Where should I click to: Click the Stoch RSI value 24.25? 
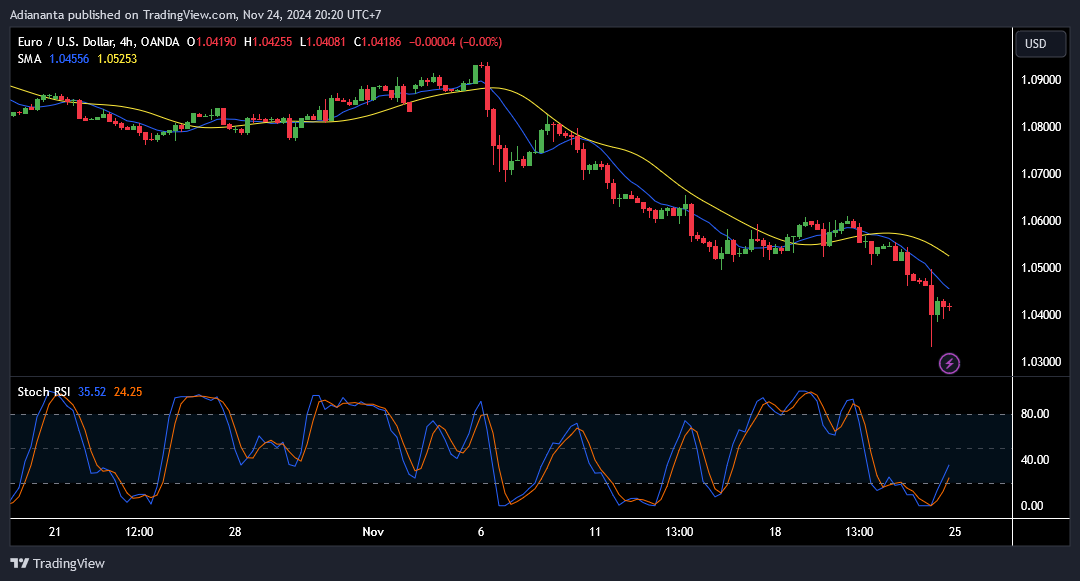click(x=128, y=392)
